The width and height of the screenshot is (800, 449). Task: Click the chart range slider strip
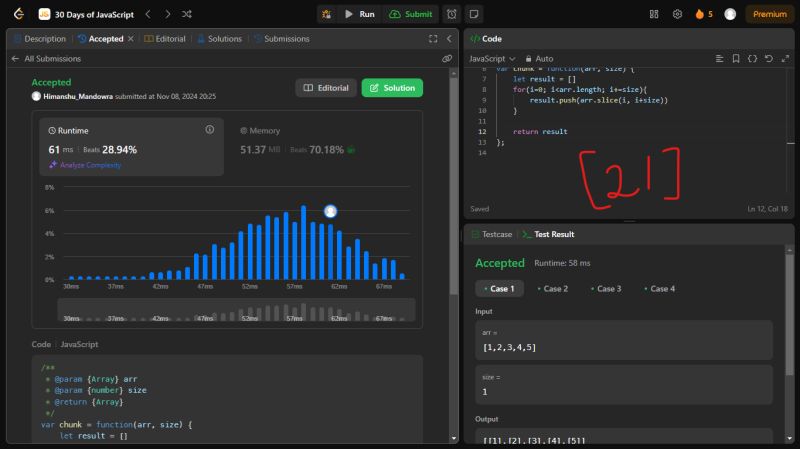coord(236,310)
